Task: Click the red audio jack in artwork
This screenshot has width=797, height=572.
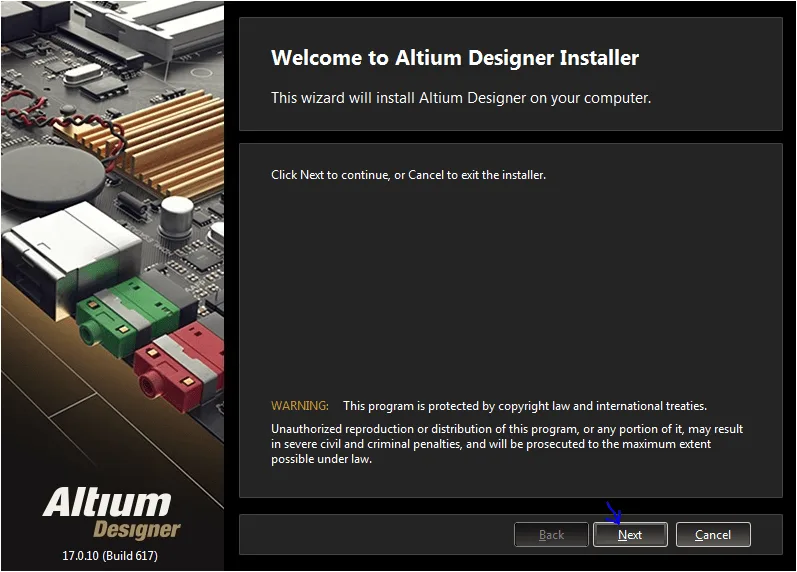Action: click(x=178, y=365)
